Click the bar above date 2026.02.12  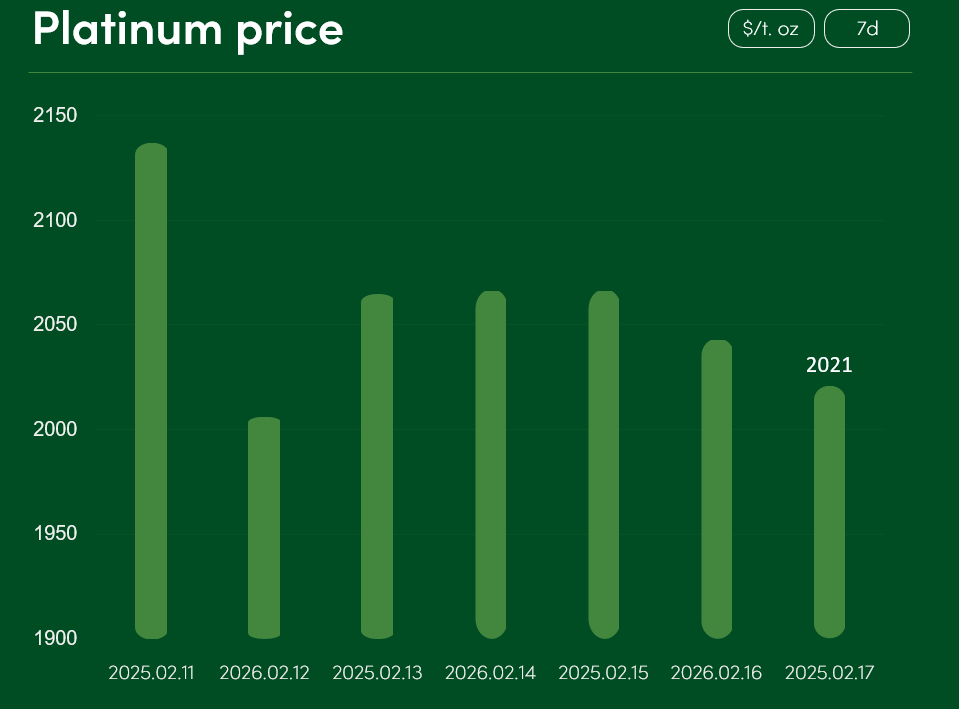pos(264,527)
